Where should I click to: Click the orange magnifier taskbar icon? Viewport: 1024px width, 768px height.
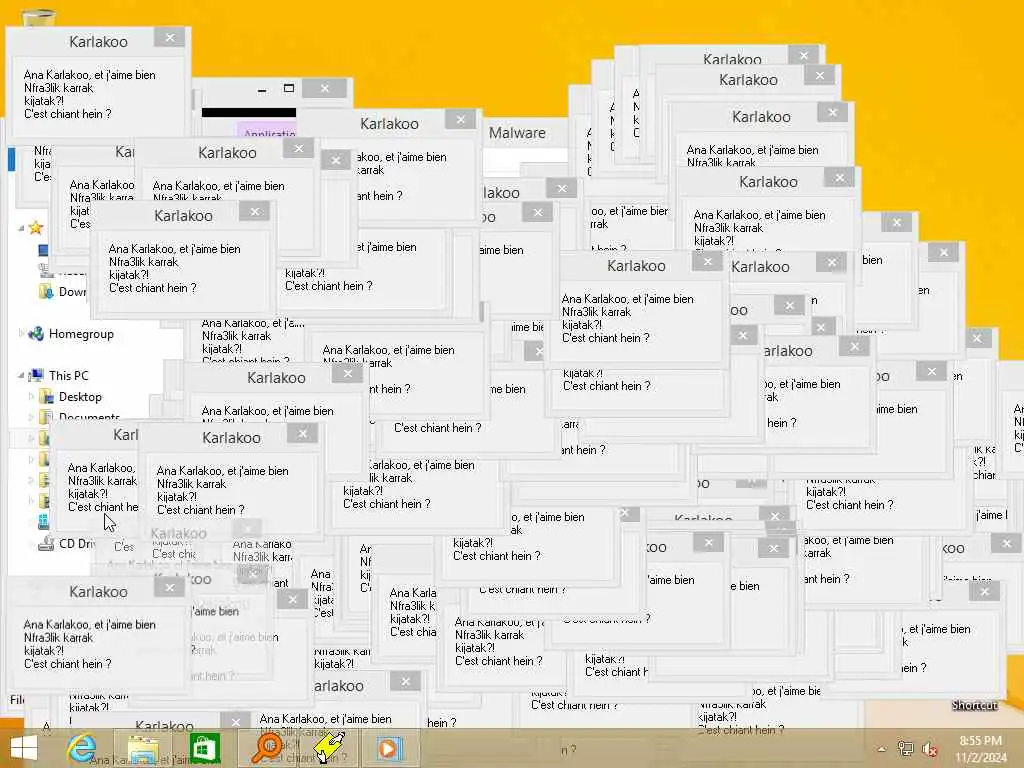pos(266,748)
